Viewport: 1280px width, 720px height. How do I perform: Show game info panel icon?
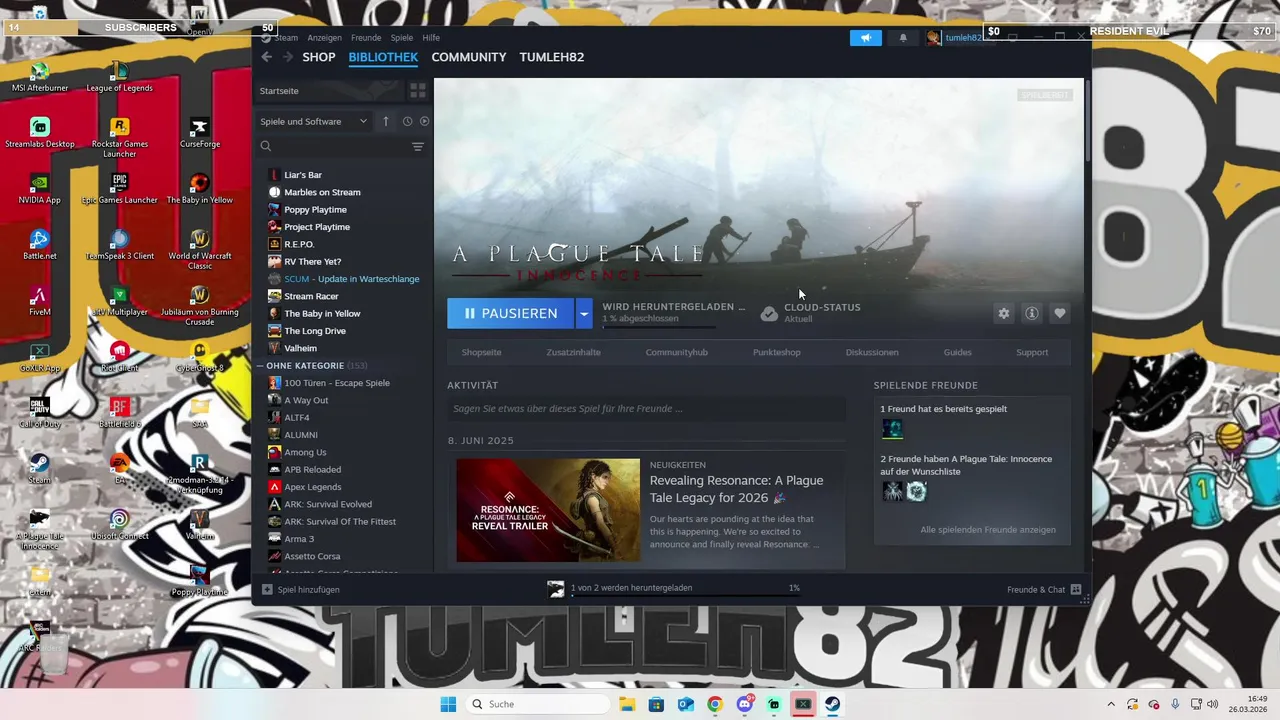[1031, 314]
